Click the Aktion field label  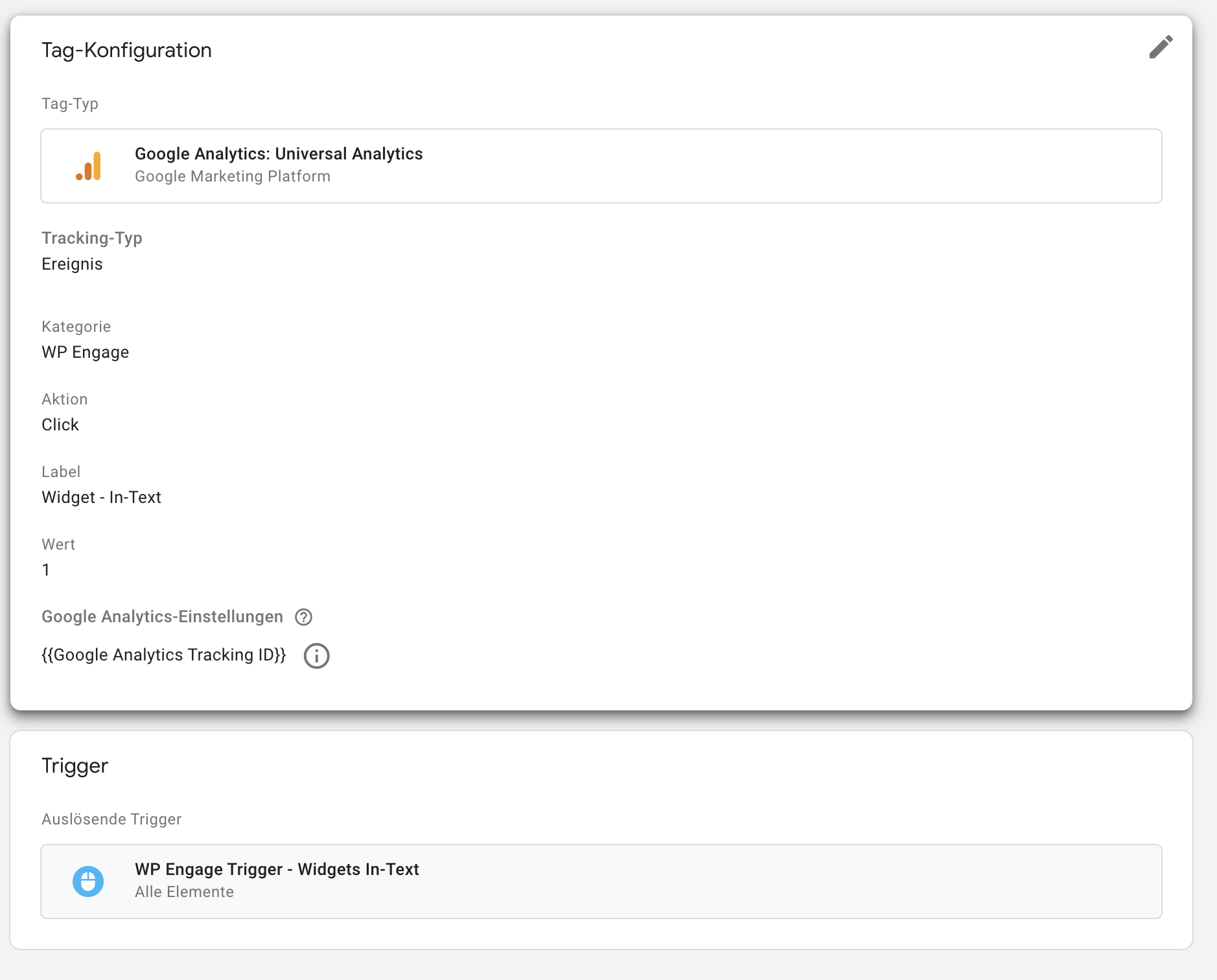[64, 399]
